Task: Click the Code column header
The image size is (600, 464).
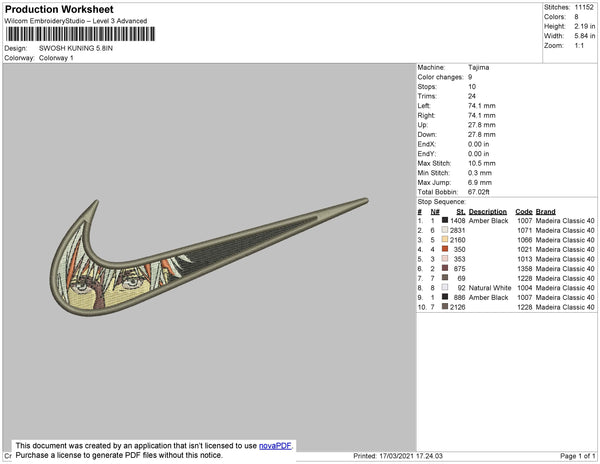Action: [523, 211]
